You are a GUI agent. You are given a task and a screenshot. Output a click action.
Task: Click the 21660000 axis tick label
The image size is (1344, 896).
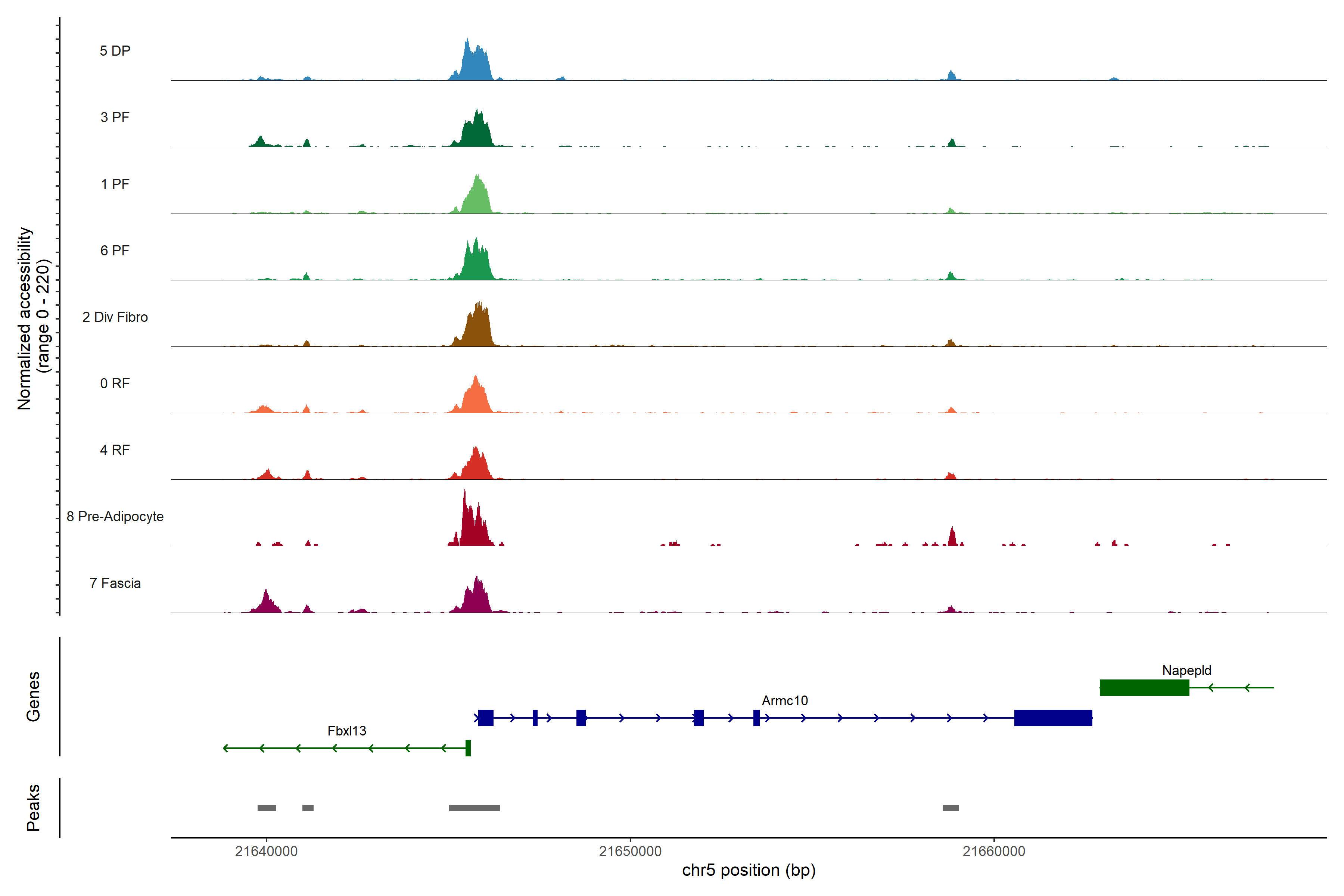[994, 852]
